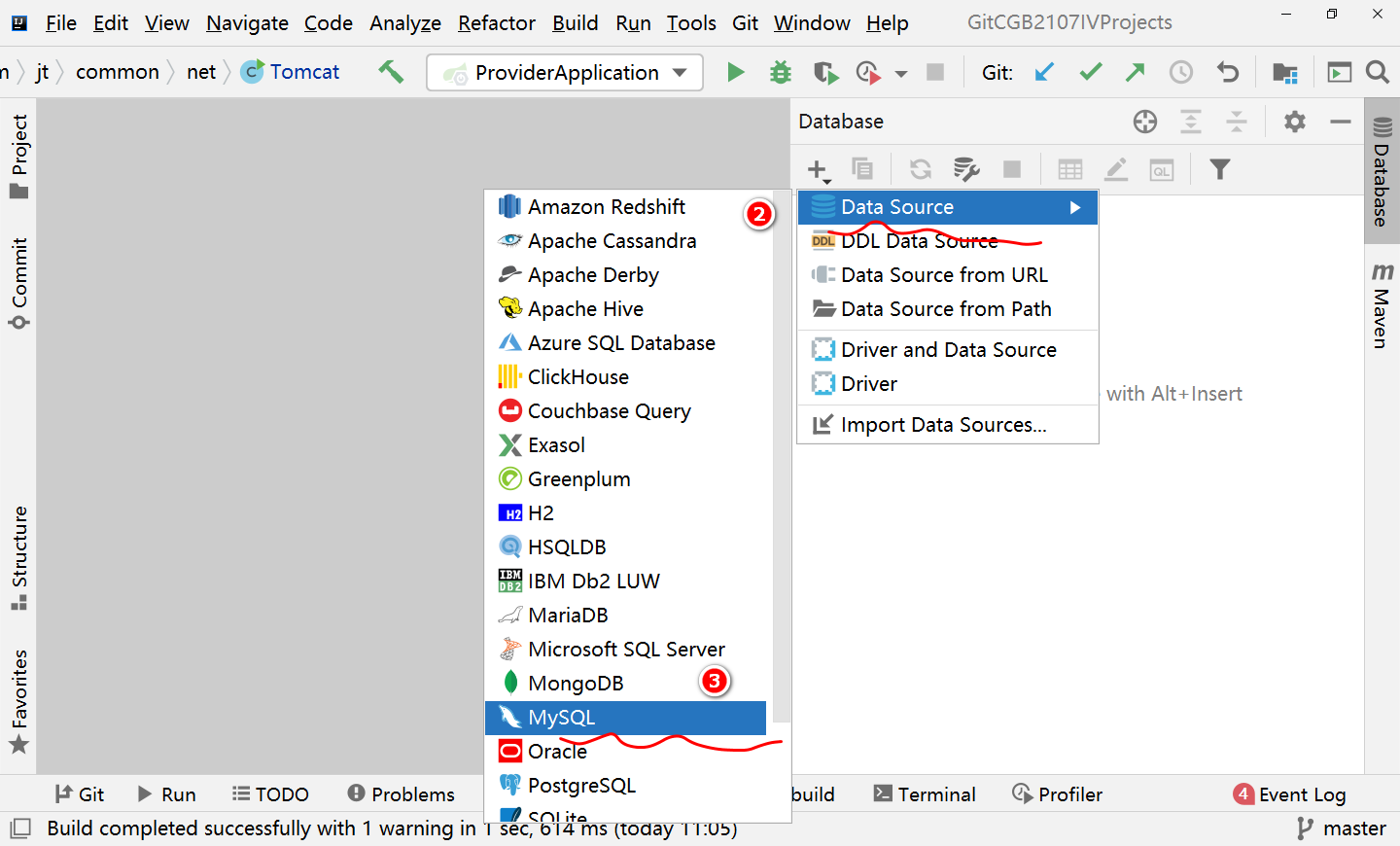Screen dimensions: 1400x846
Task: Expand Data Source submenu entry
Action: click(x=948, y=207)
